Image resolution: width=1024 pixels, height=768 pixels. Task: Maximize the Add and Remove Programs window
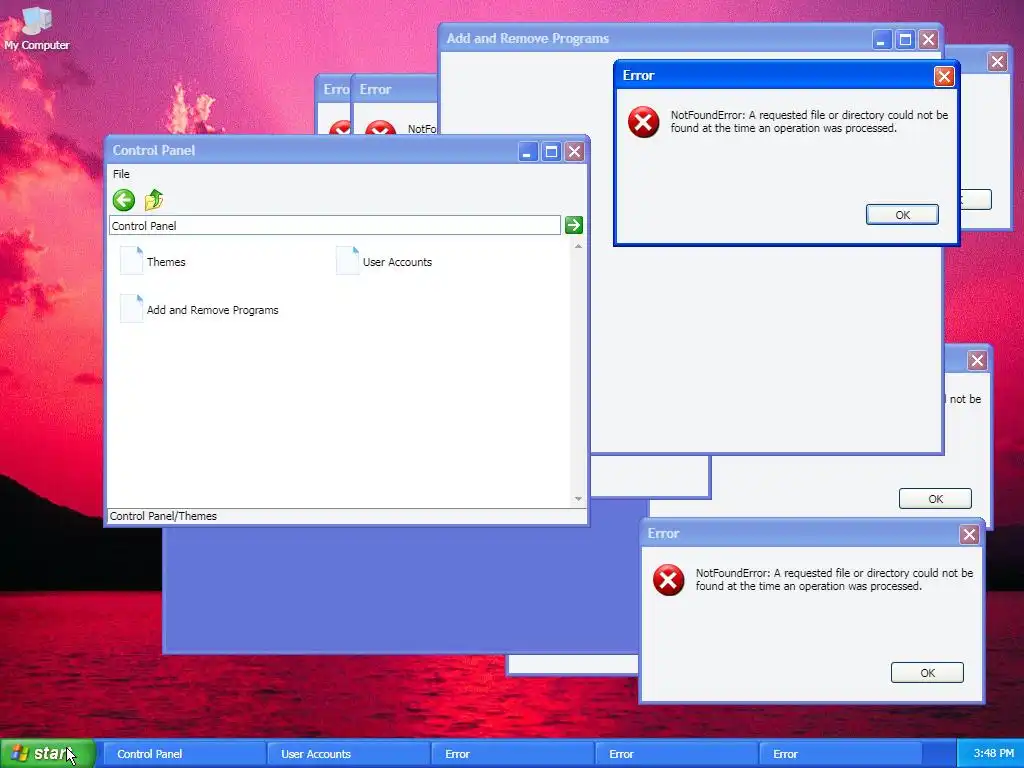click(905, 40)
